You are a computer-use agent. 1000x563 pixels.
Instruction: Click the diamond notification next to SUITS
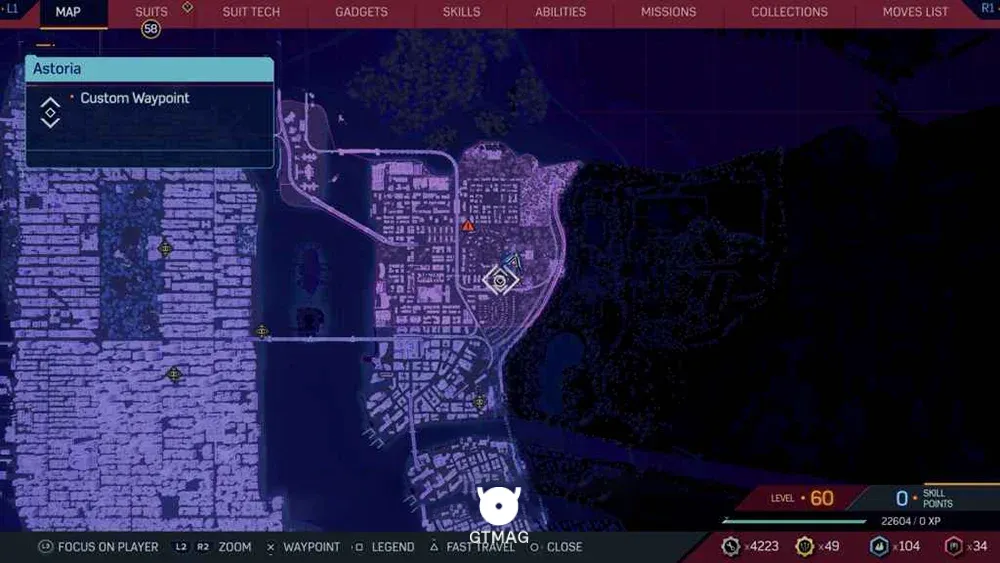pyautogui.click(x=188, y=7)
